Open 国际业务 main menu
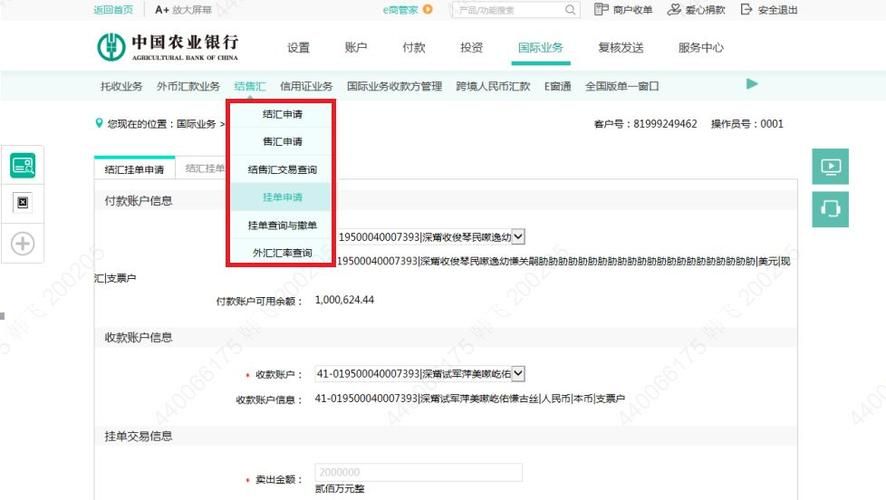 [x=541, y=48]
